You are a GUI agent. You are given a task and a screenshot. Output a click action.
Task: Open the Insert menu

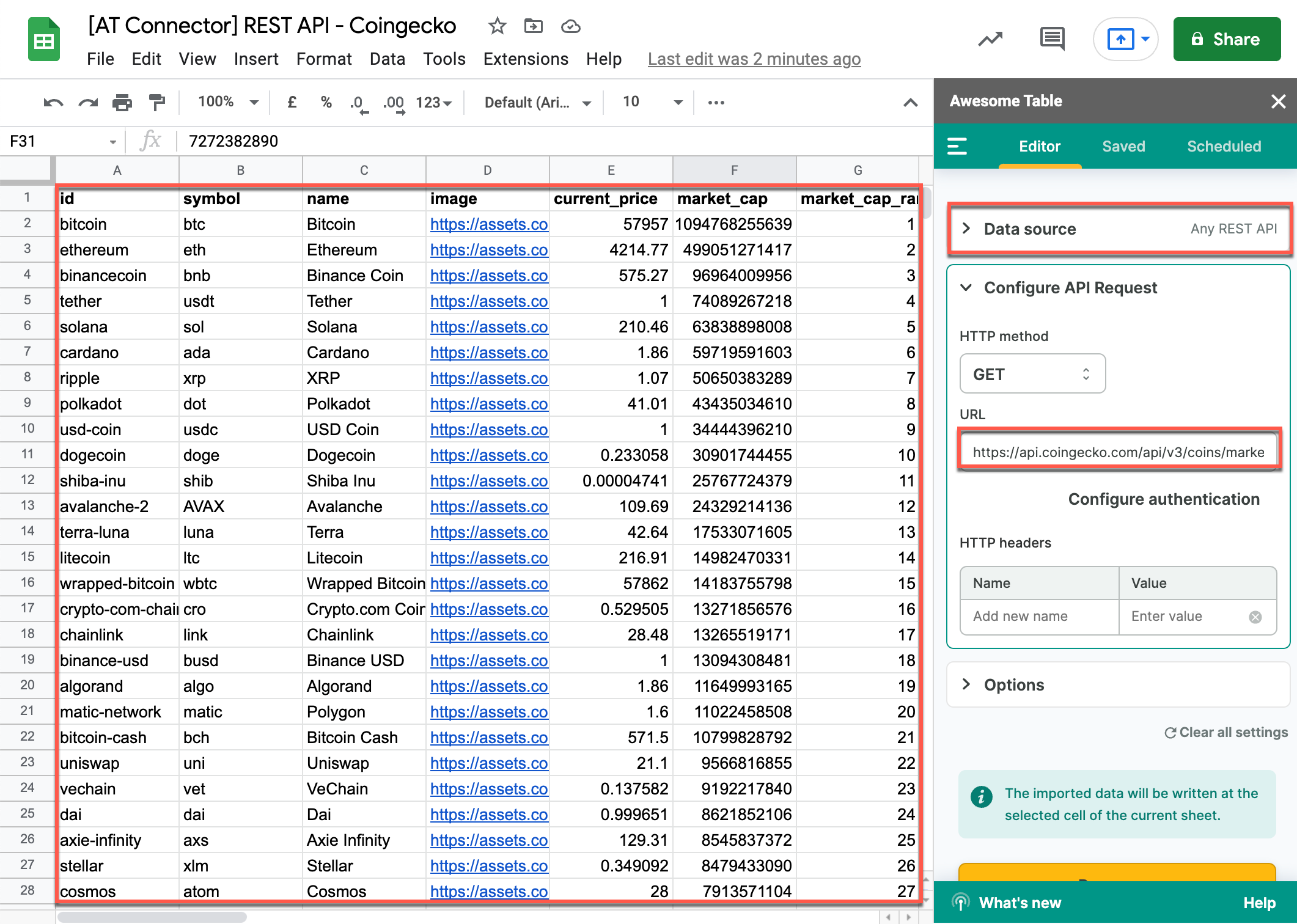click(256, 59)
